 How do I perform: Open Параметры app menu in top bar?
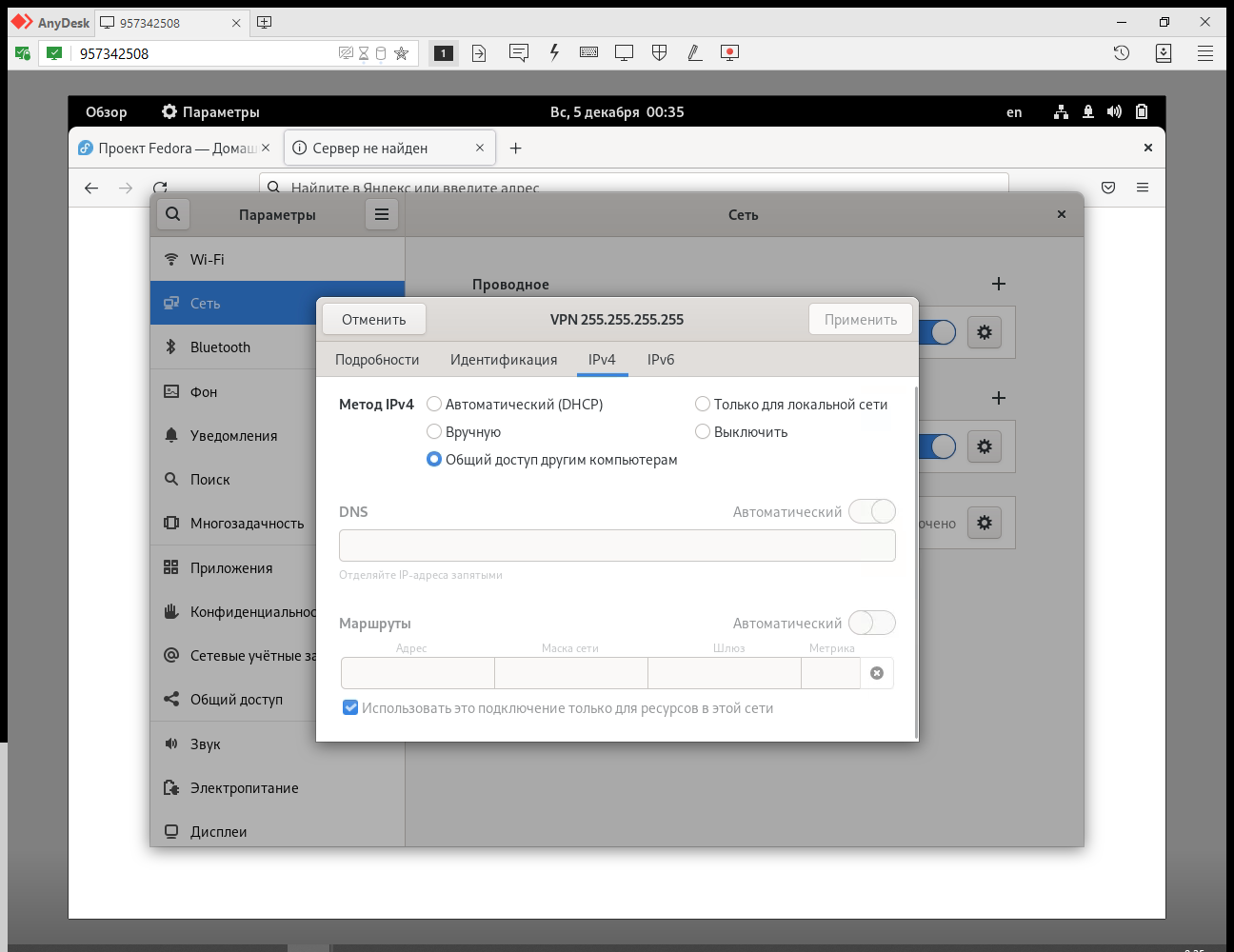pos(210,112)
